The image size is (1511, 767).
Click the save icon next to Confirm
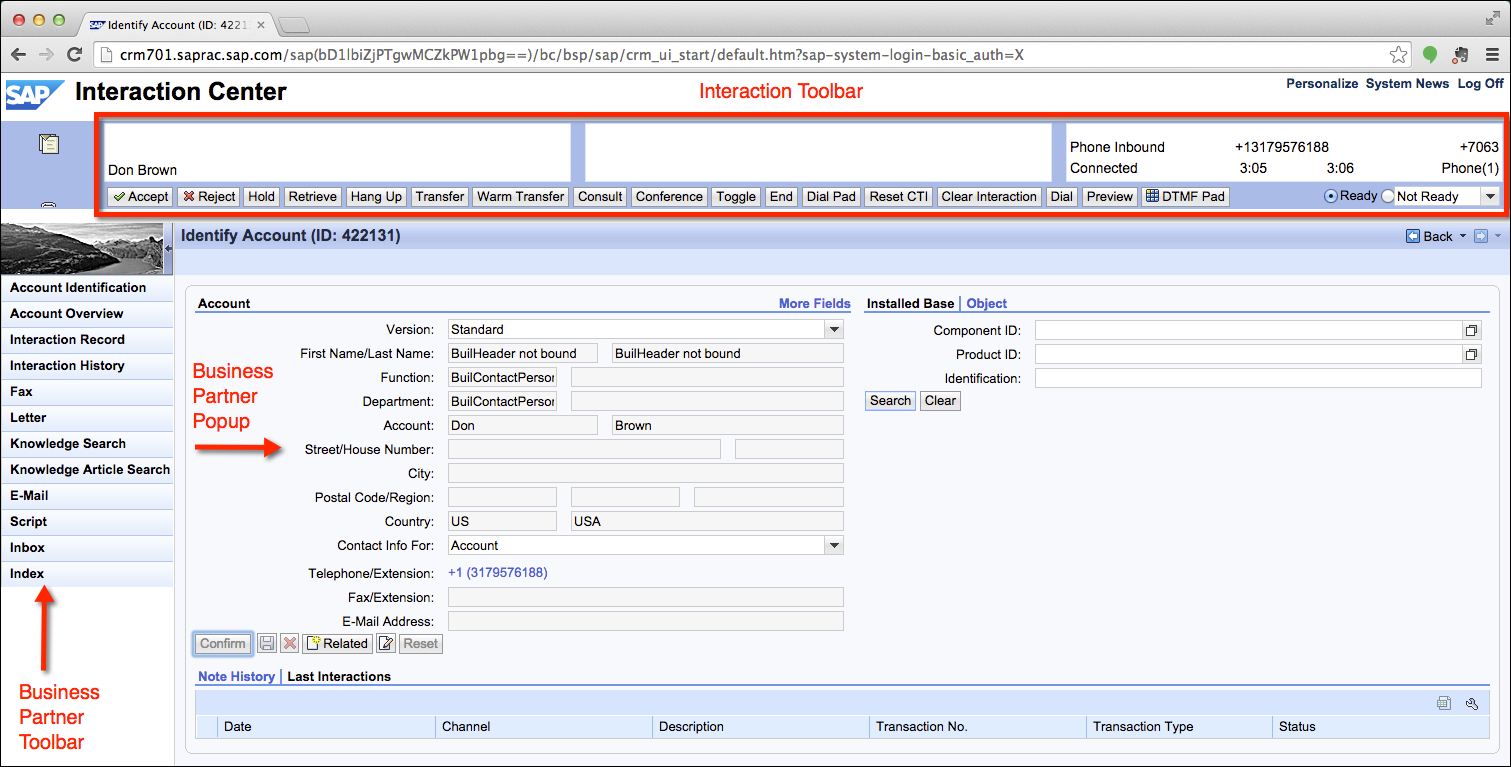267,644
